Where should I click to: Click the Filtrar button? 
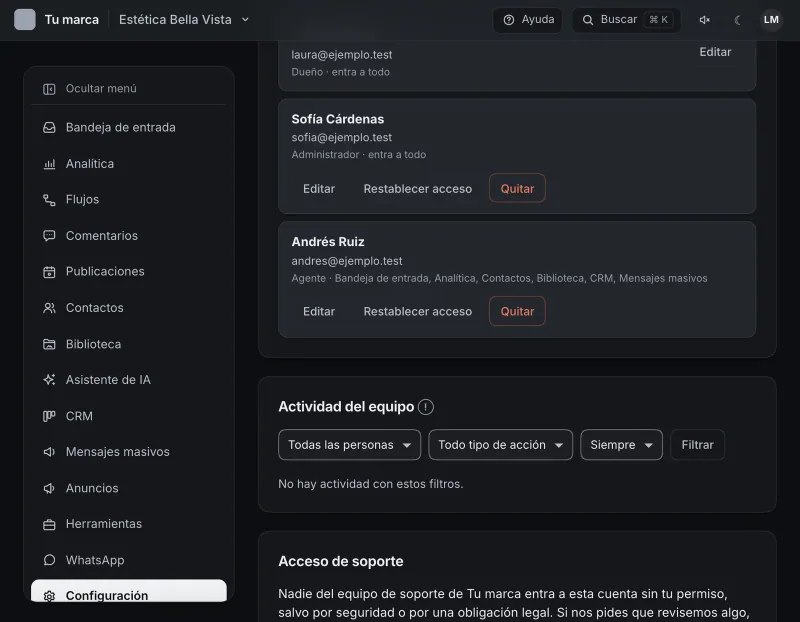click(x=697, y=445)
